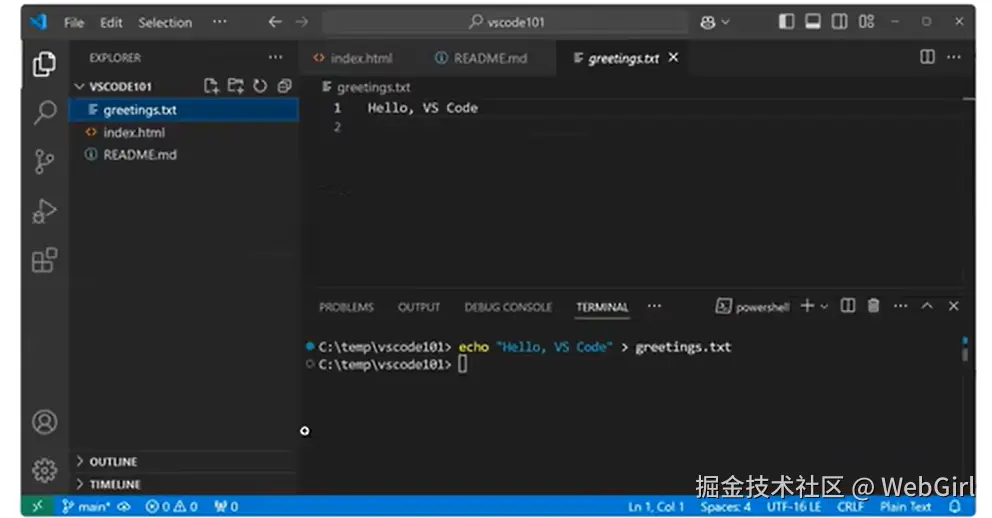The width and height of the screenshot is (992, 518).
Task: Close the greetings.txt tab
Action: coord(673,58)
